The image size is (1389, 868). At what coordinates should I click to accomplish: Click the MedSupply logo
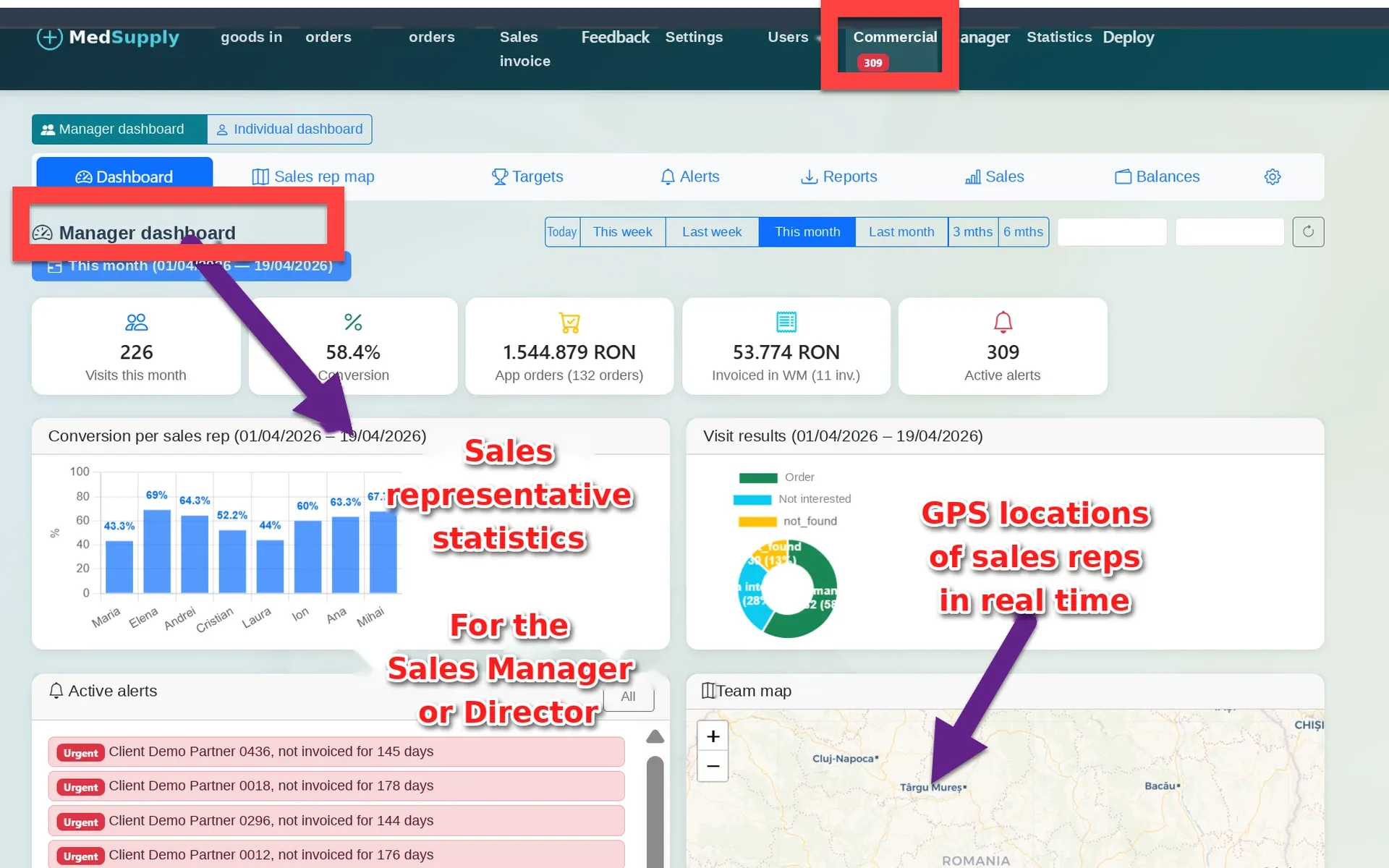click(108, 37)
